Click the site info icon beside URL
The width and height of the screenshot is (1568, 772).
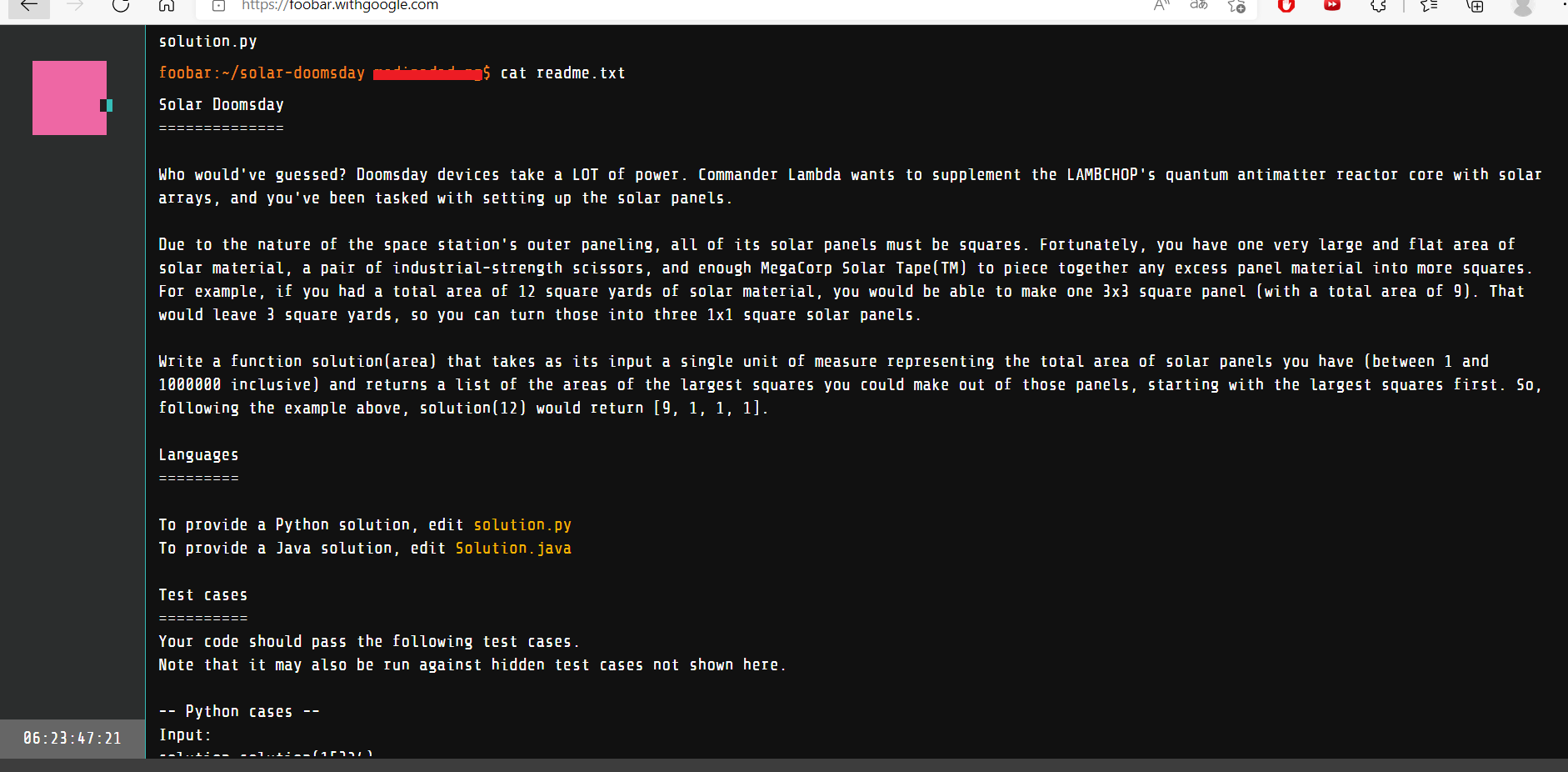(x=218, y=6)
